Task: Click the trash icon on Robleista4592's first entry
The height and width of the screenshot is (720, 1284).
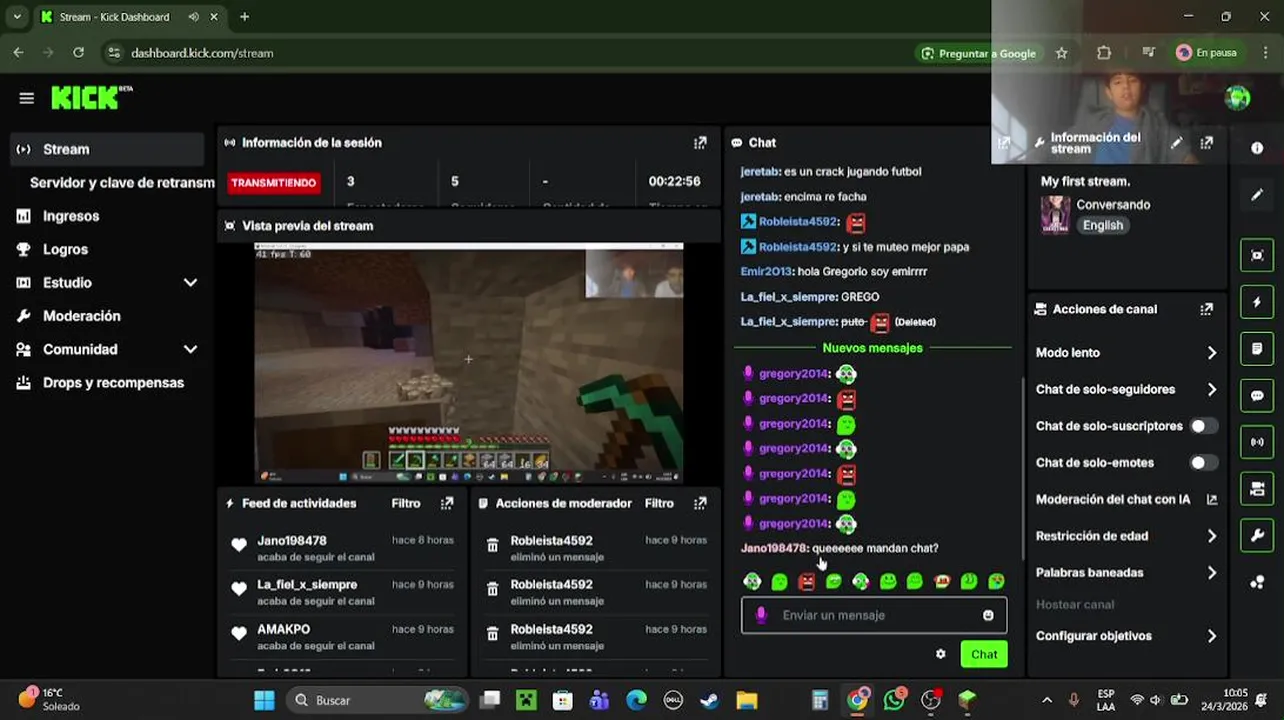Action: [x=492, y=545]
